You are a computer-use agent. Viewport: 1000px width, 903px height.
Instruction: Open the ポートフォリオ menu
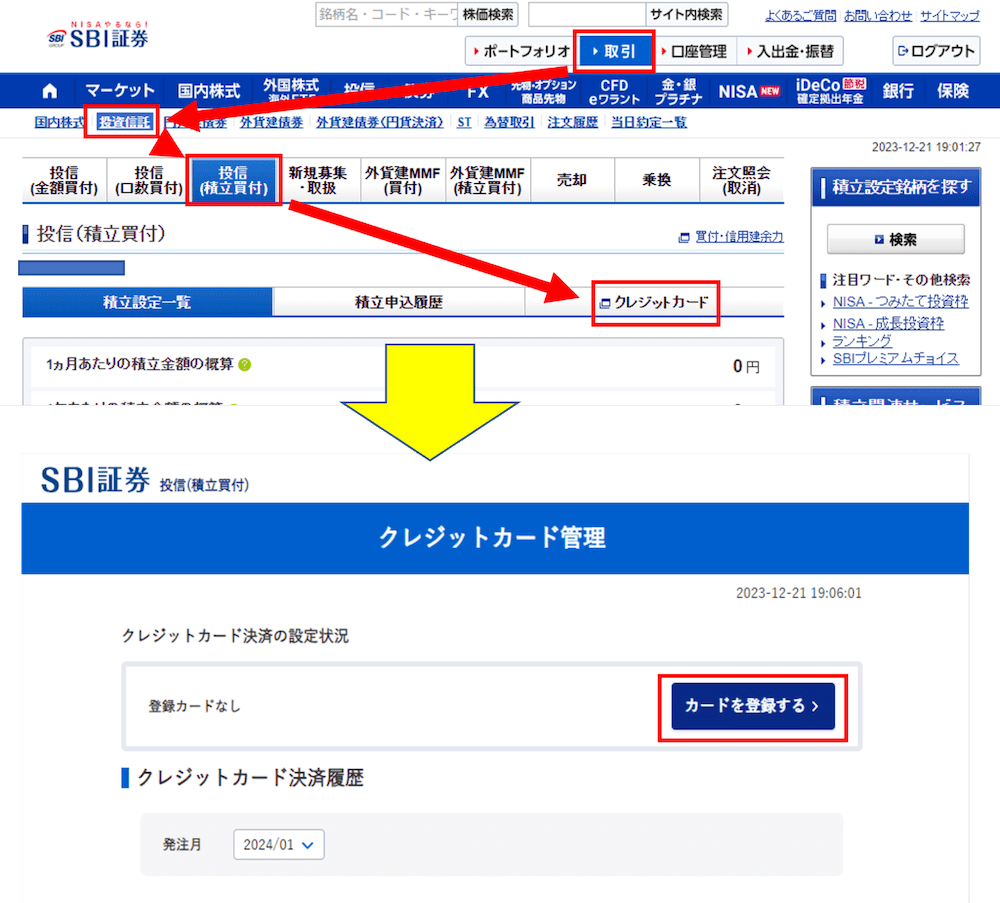pos(521,51)
